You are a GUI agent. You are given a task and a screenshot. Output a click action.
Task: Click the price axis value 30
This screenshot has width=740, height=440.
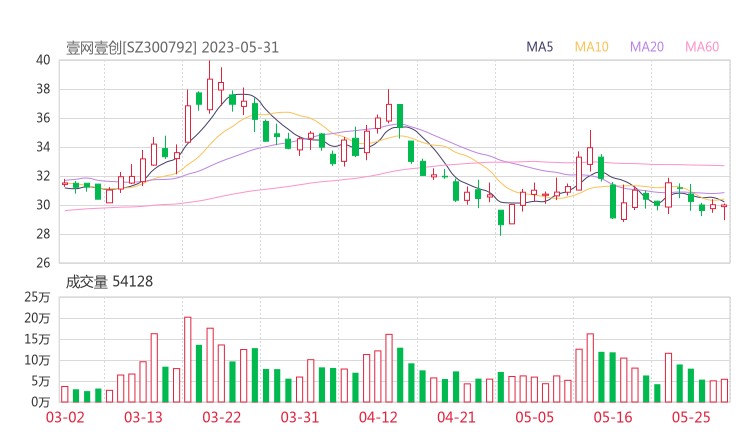pyautogui.click(x=43, y=205)
